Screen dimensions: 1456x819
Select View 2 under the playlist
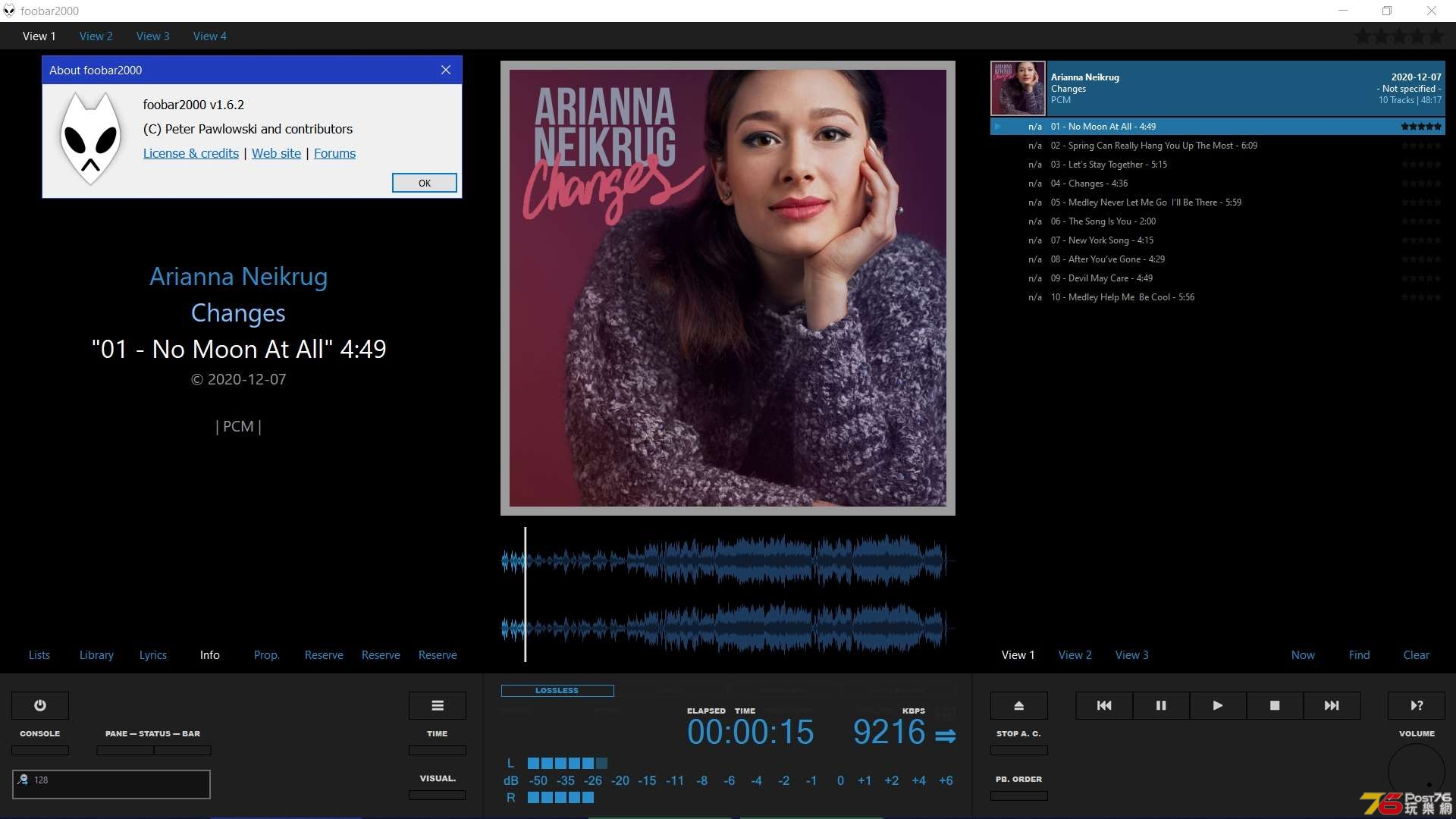click(x=1075, y=655)
